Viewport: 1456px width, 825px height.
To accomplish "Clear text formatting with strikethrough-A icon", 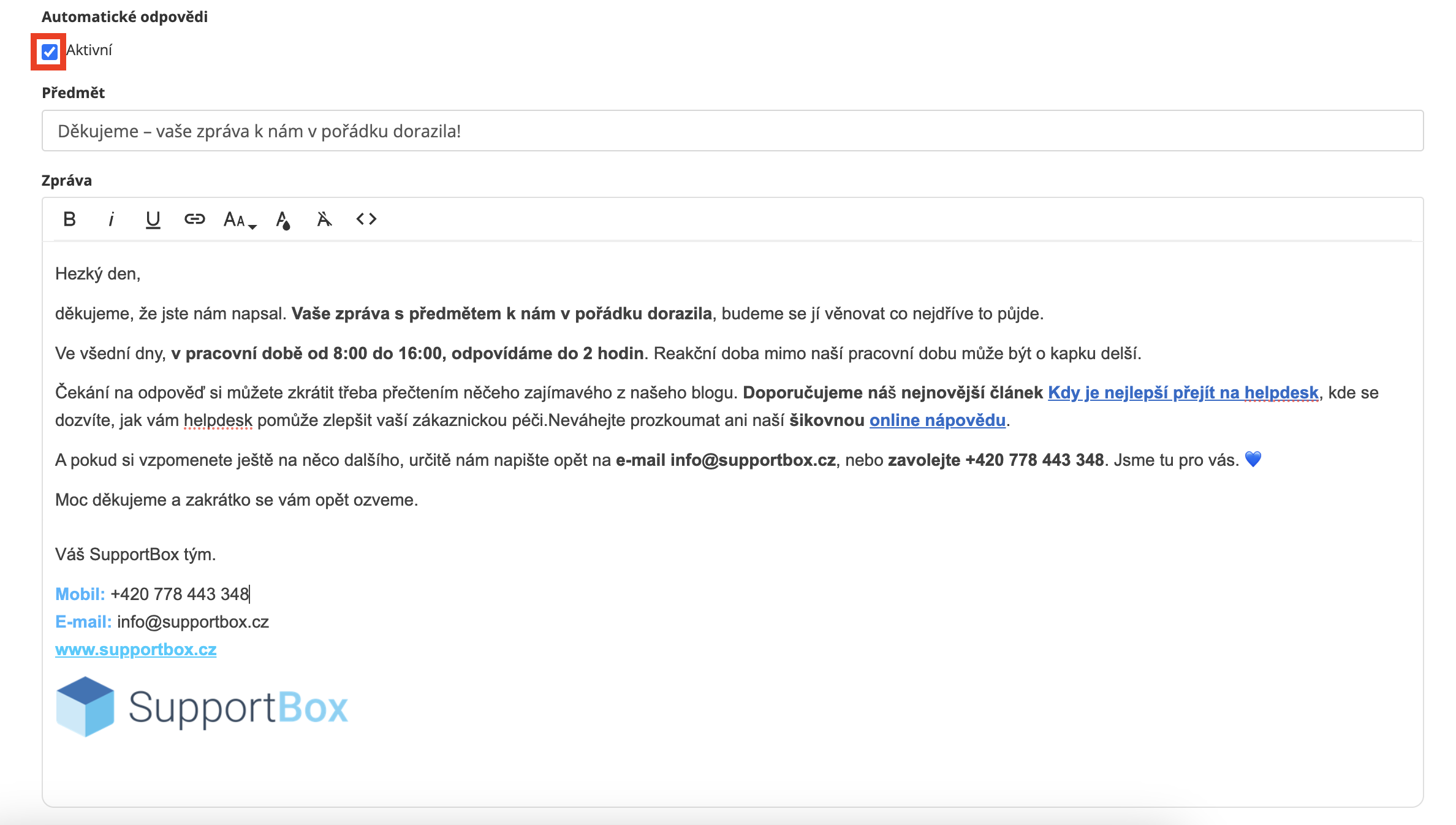I will pos(324,219).
